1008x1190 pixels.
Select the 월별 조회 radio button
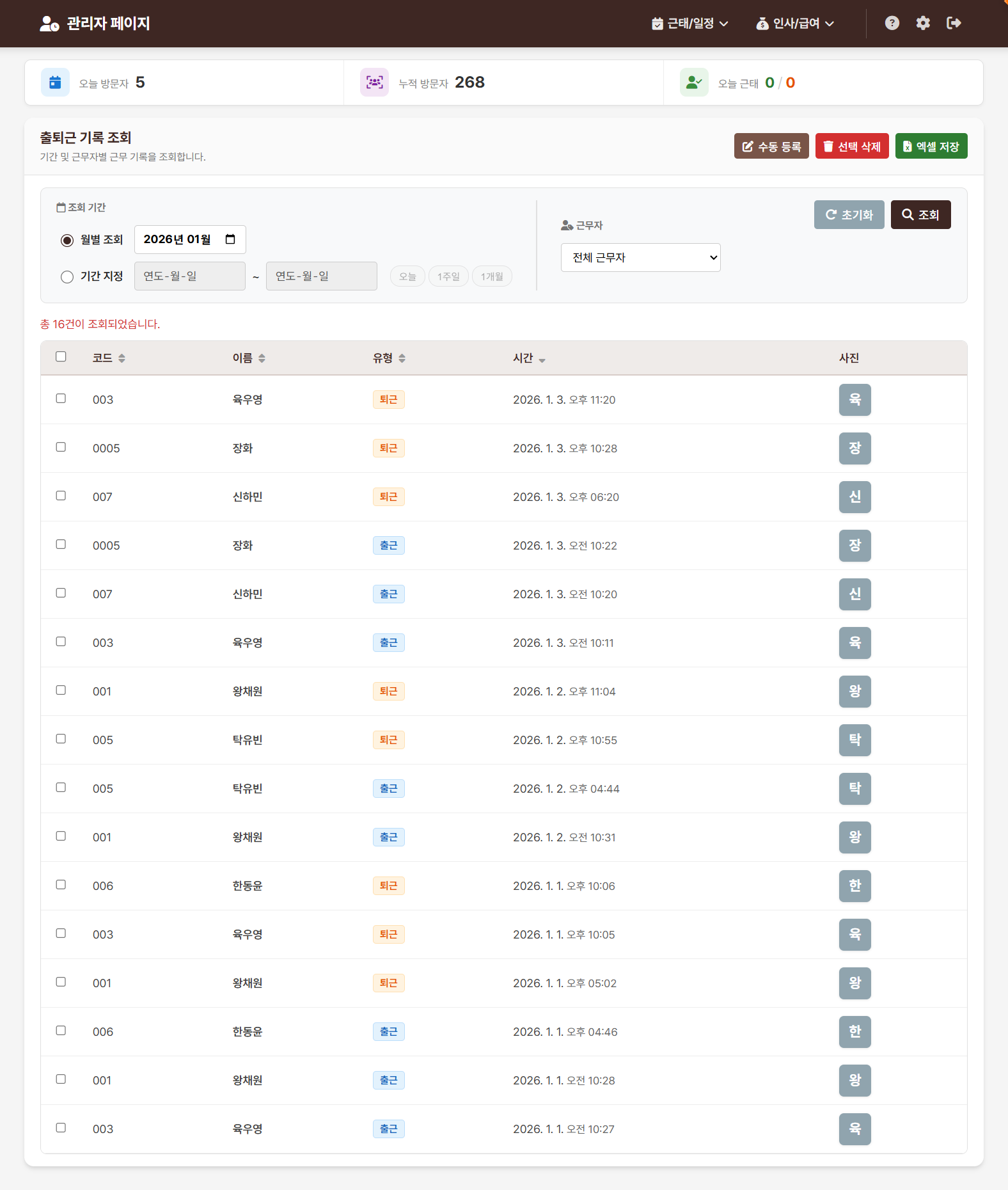pos(67,241)
